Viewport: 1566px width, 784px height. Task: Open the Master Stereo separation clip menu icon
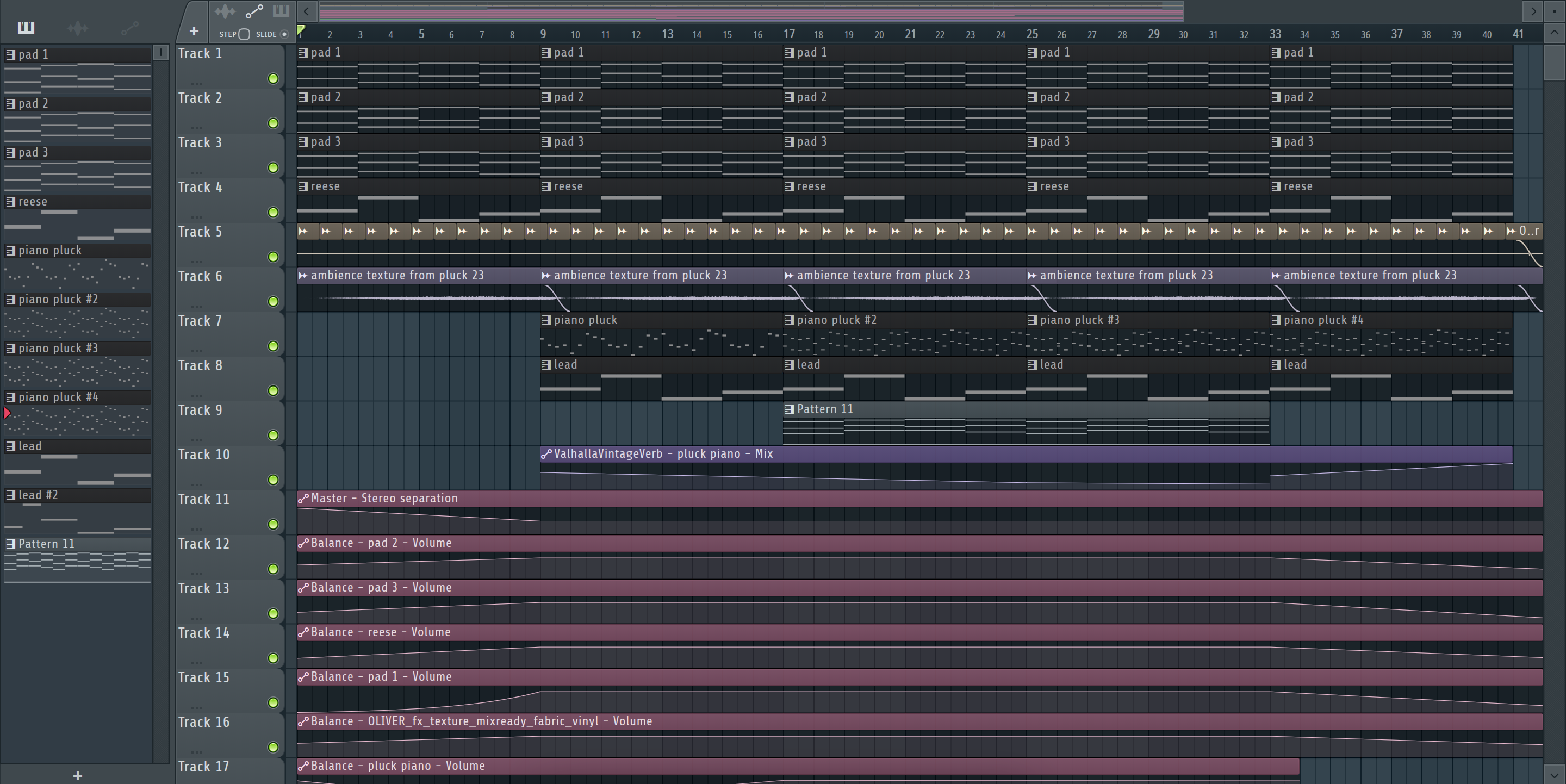point(303,499)
